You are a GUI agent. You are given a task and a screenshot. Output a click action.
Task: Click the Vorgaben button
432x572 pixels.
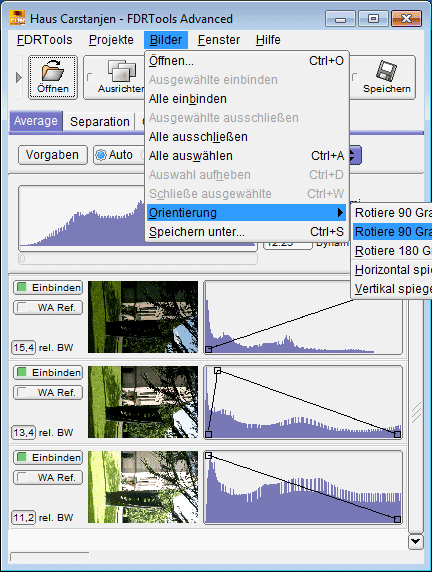point(53,155)
